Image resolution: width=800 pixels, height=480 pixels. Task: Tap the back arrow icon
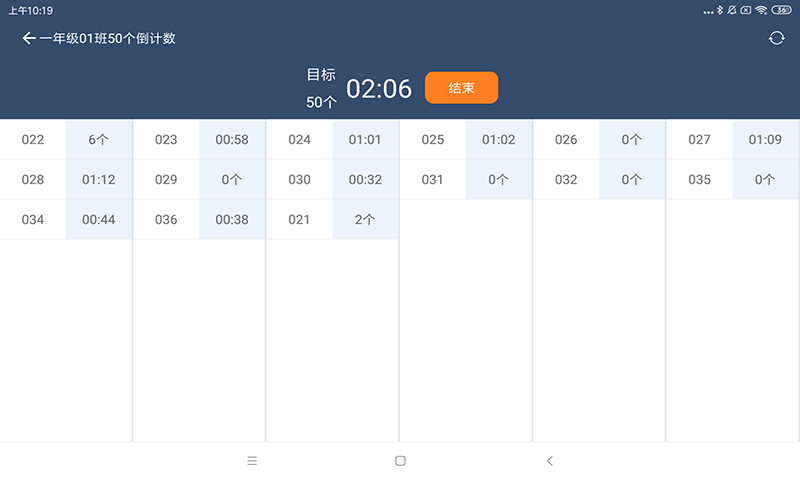click(x=28, y=38)
